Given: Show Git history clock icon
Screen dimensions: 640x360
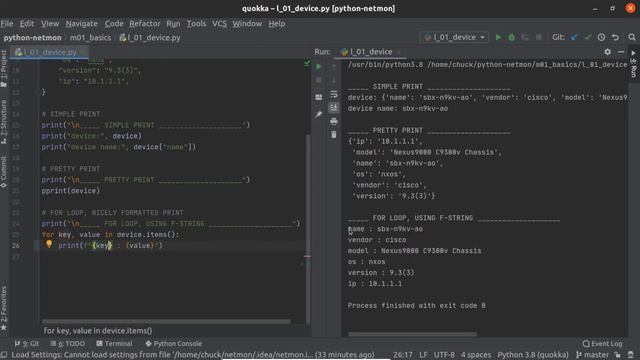Looking at the screenshot, I should coord(601,37).
